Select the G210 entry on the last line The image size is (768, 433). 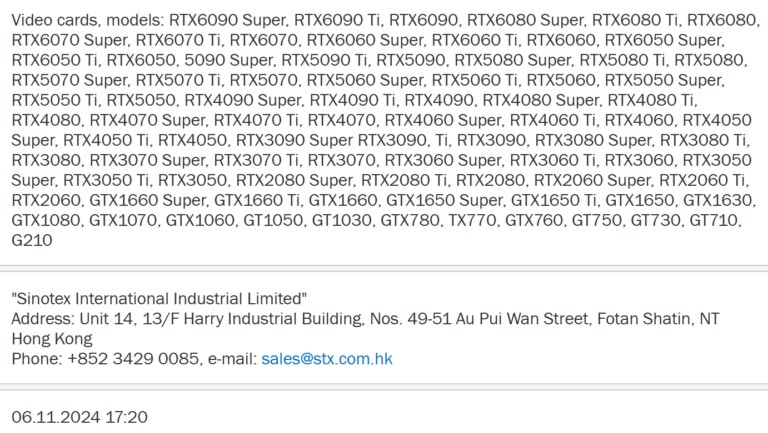32,240
